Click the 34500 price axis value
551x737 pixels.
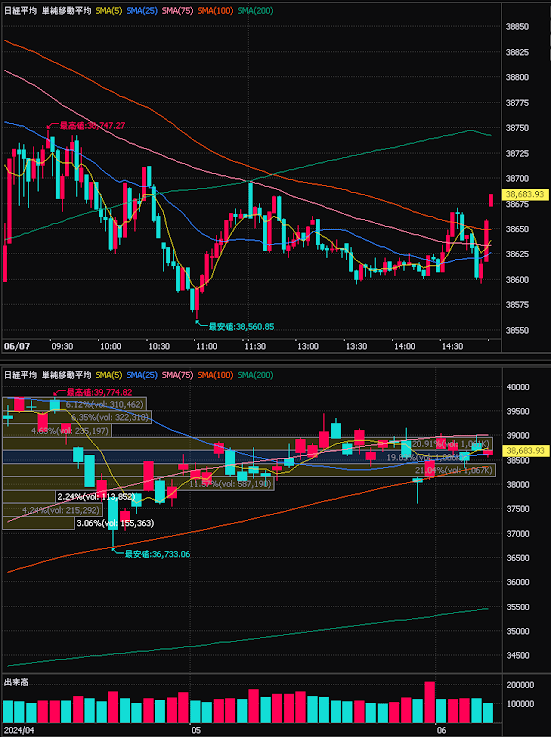(x=518, y=655)
